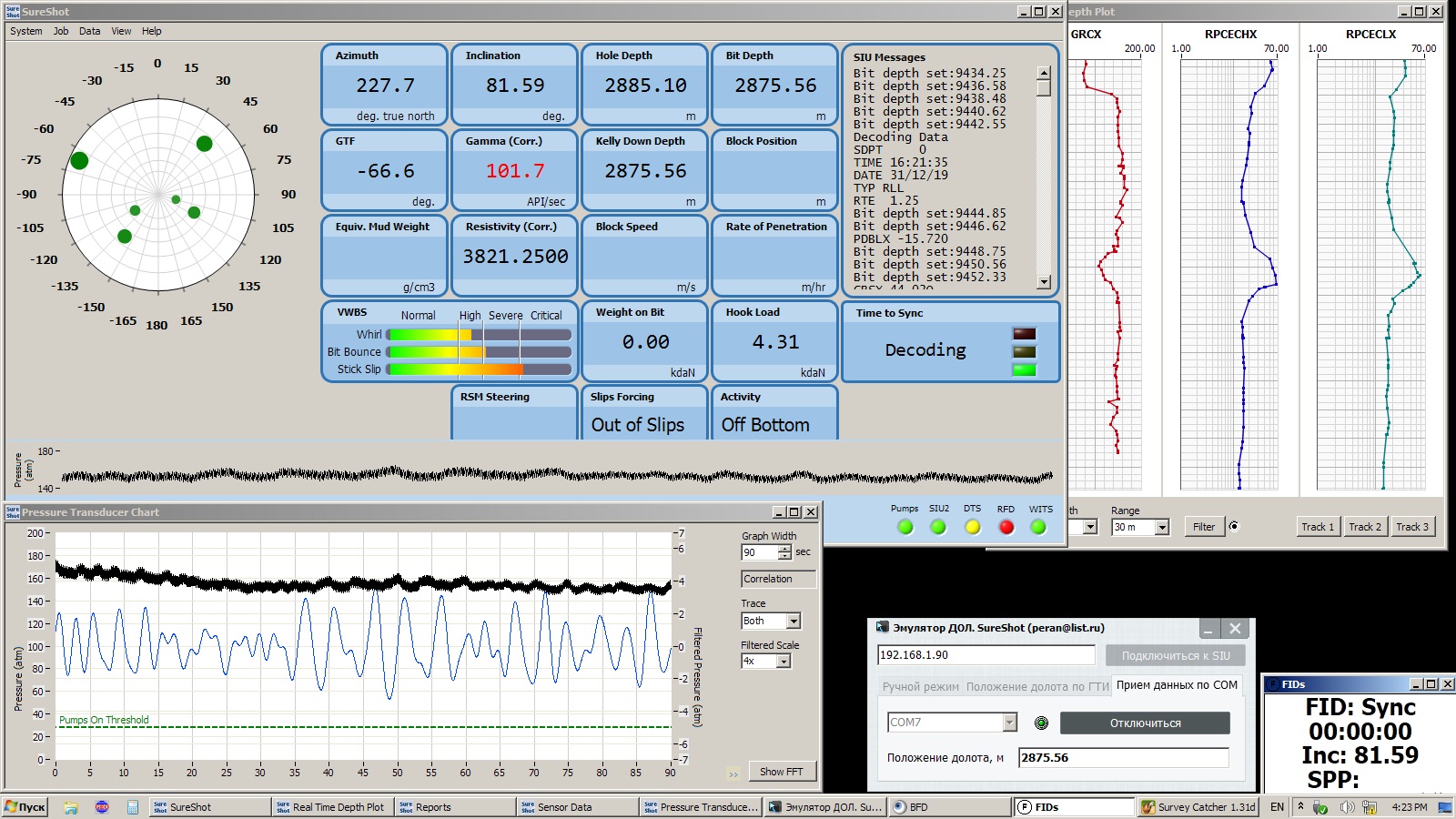Click the IP address field 192.168.1.90
The image size is (1456, 819).
click(x=986, y=655)
